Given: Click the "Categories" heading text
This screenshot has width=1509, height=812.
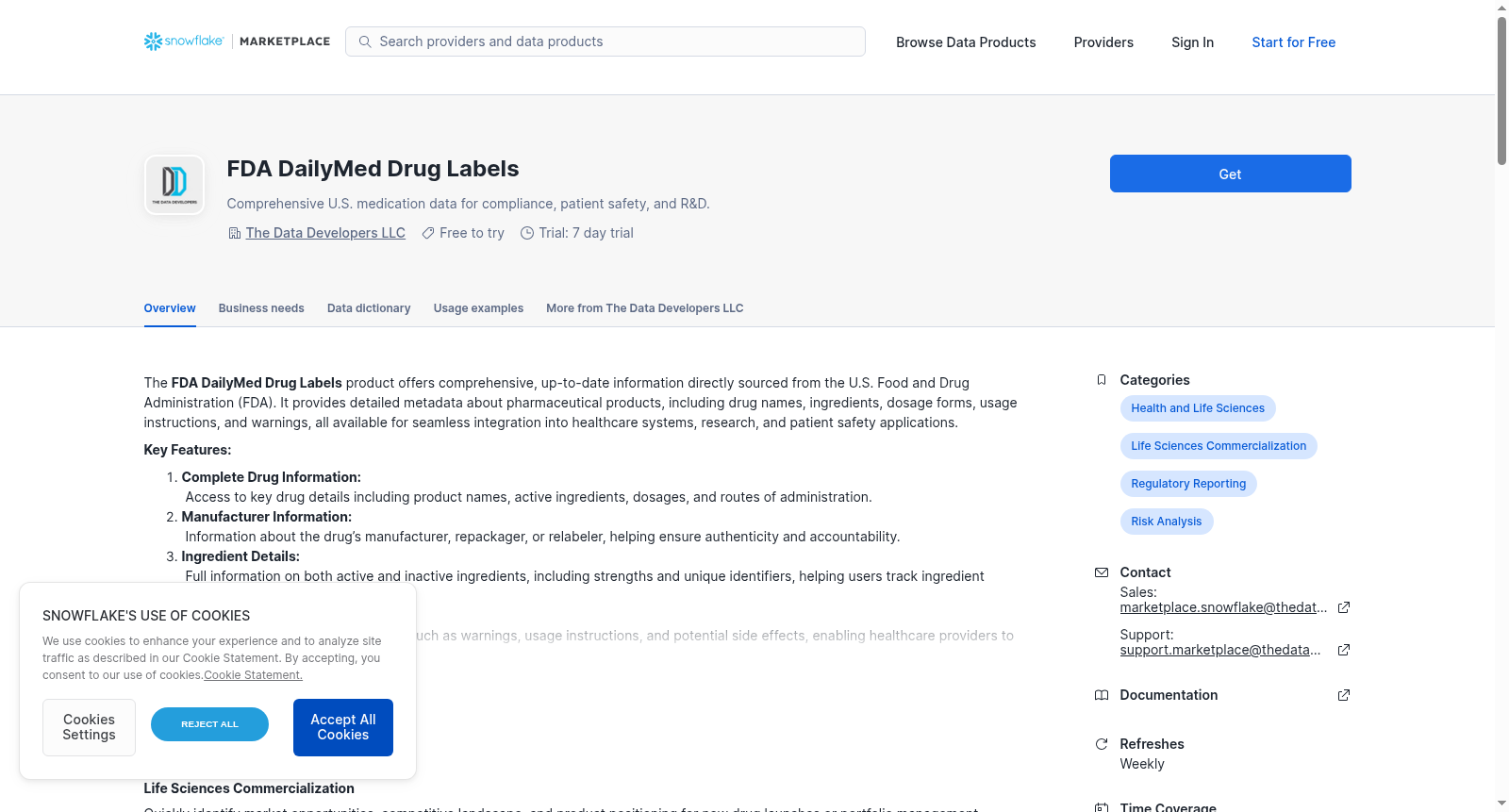Looking at the screenshot, I should coord(1155,380).
